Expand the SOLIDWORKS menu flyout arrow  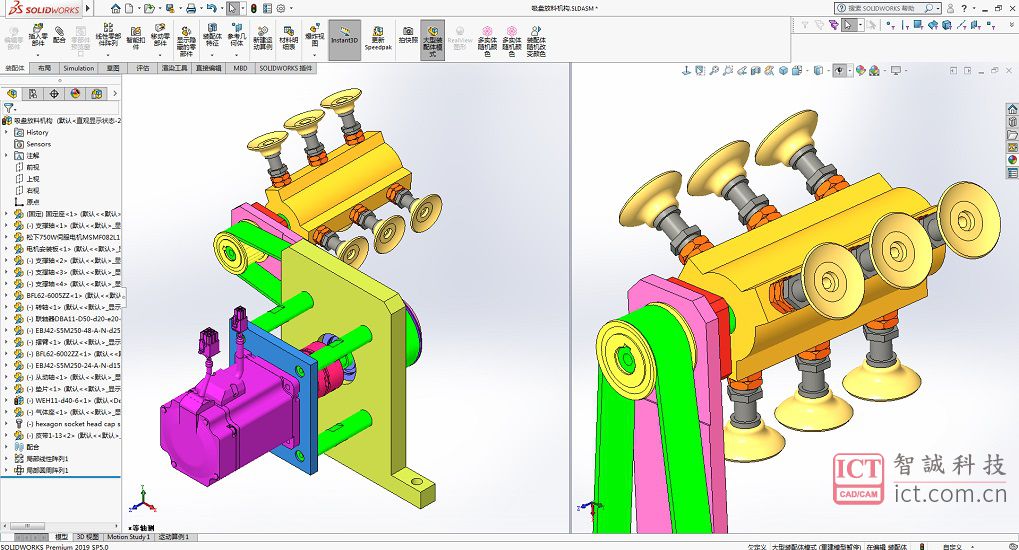(x=88, y=8)
